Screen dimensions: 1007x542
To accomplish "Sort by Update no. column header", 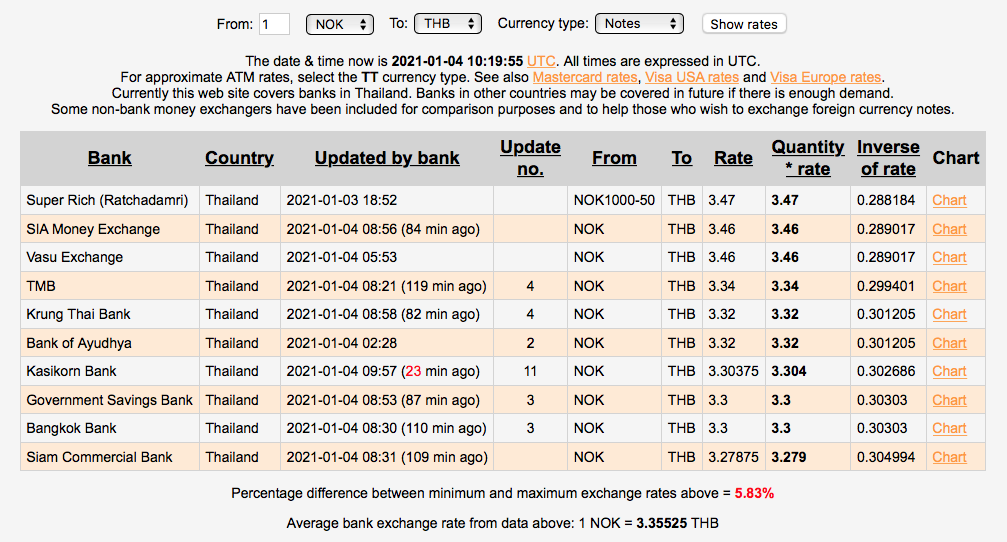I will (x=530, y=158).
